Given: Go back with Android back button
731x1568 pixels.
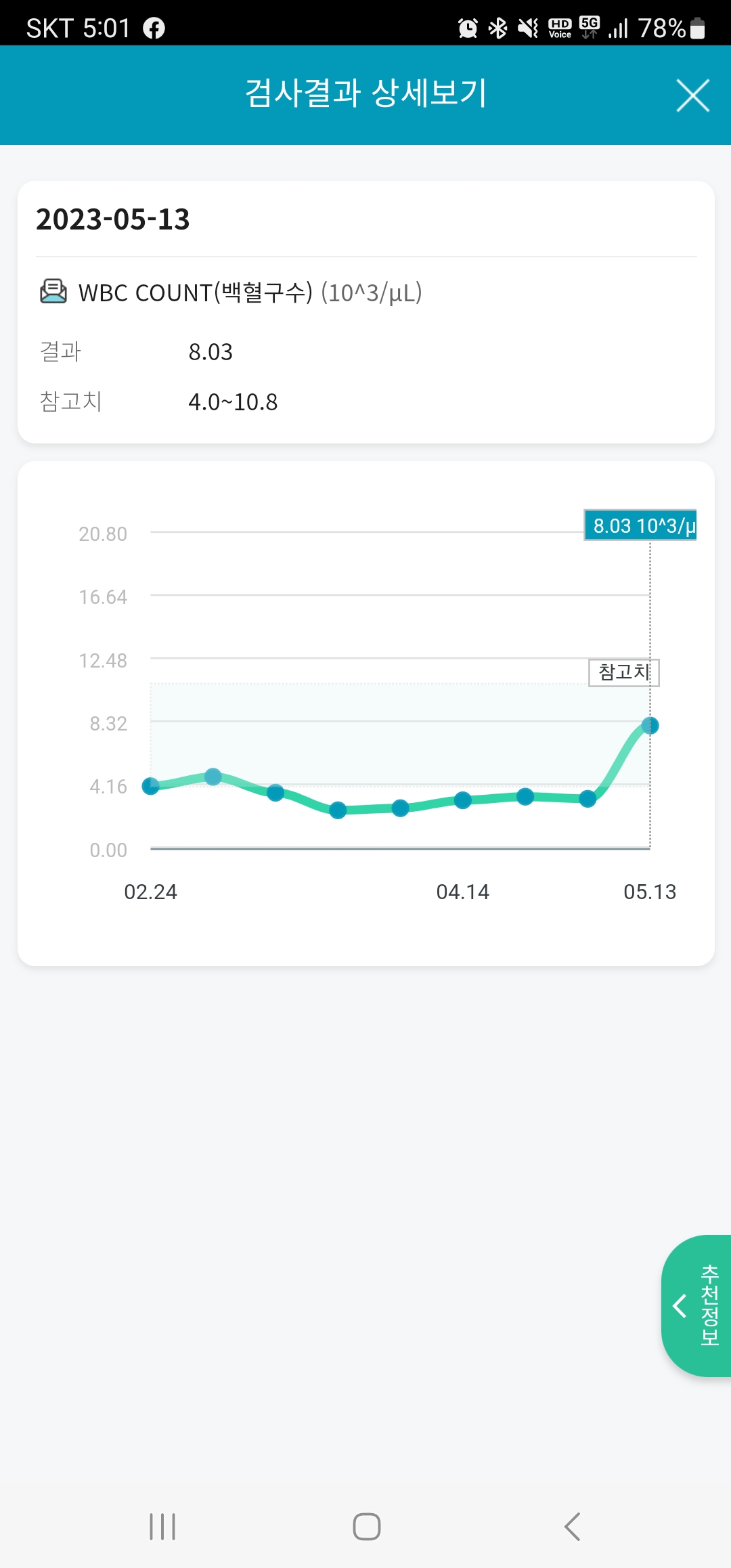Looking at the screenshot, I should [x=573, y=1527].
